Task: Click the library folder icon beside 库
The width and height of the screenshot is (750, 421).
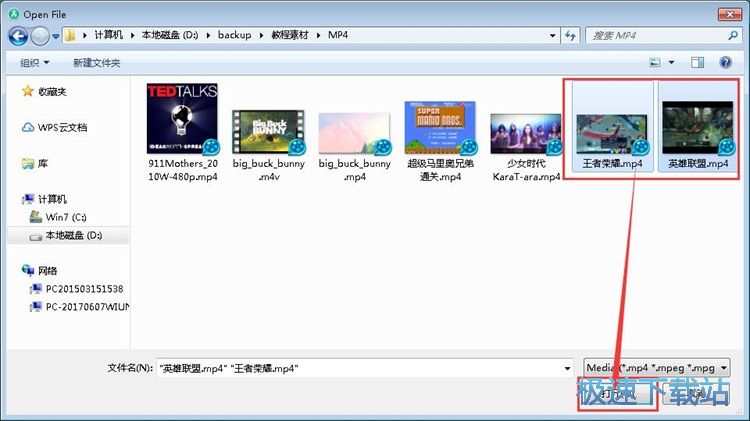Action: pos(28,164)
